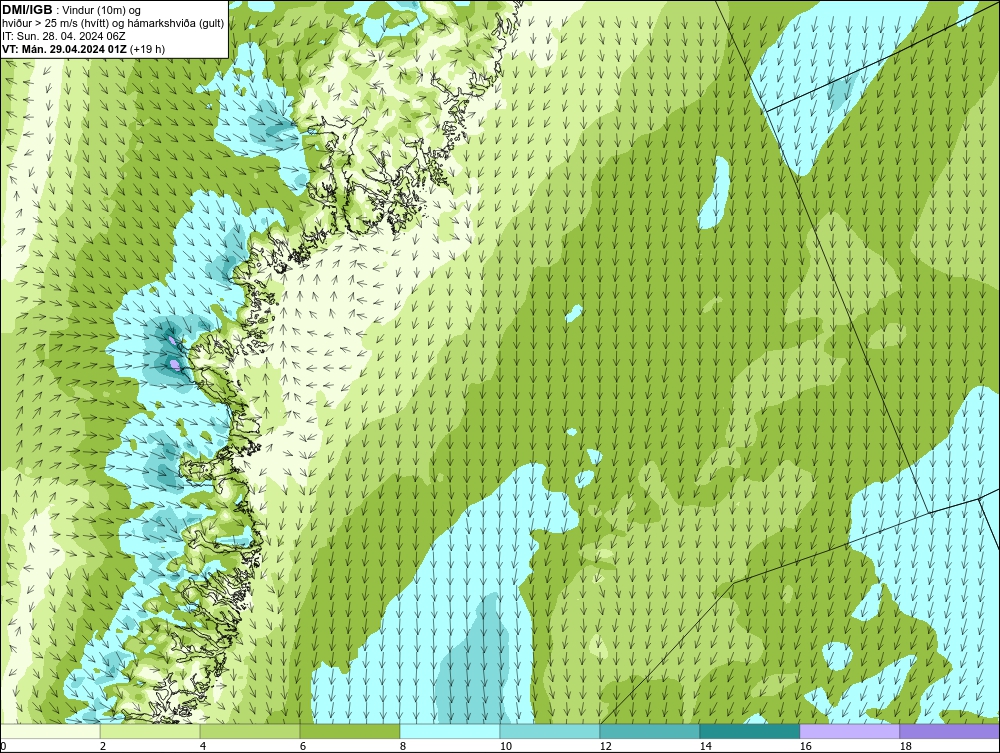Image resolution: width=1000 pixels, height=753 pixels.
Task: Click the scale label '4'
Action: click(x=203, y=746)
